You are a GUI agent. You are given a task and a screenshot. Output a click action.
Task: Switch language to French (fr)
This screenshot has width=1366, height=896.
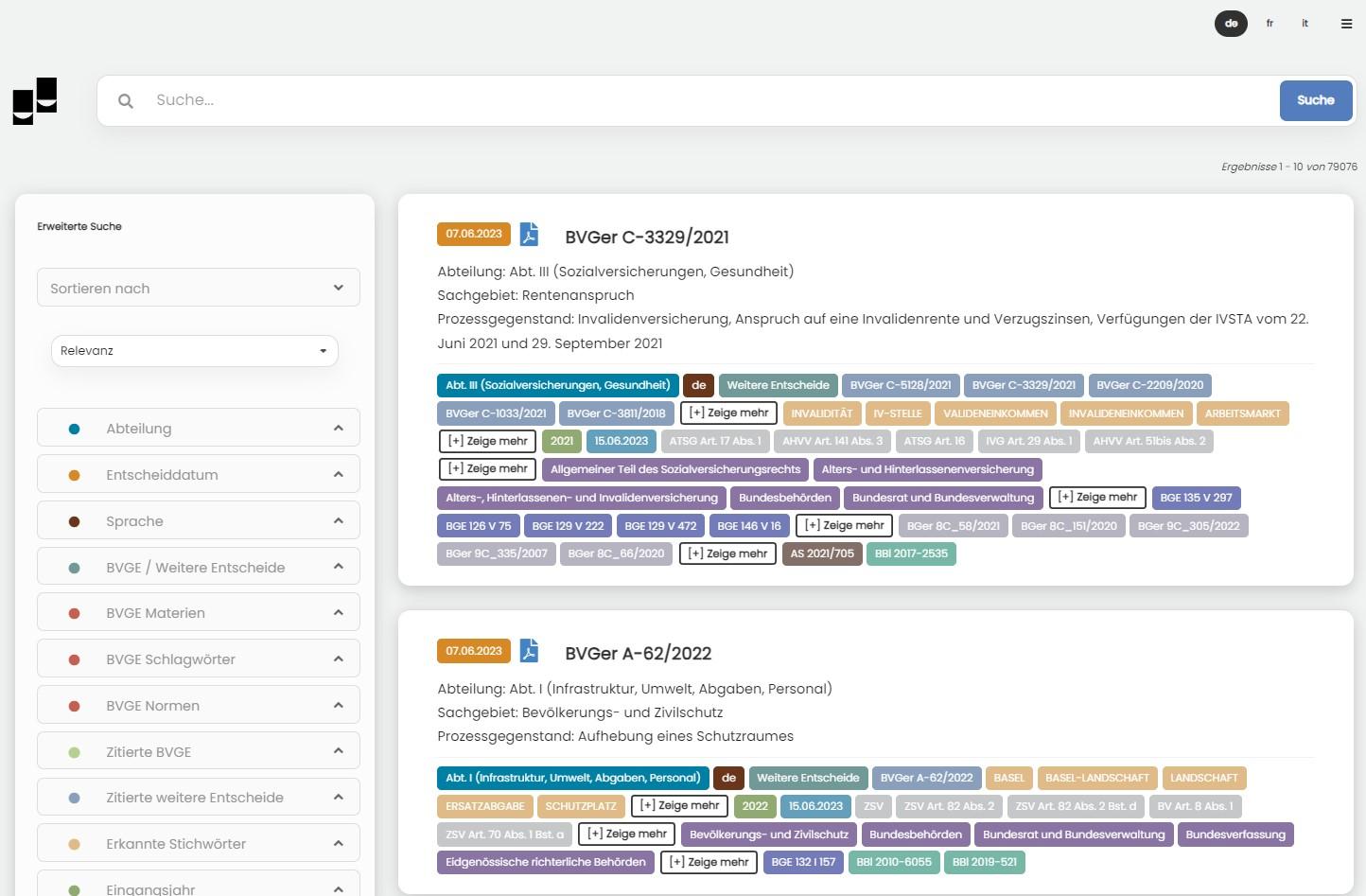click(x=1270, y=24)
